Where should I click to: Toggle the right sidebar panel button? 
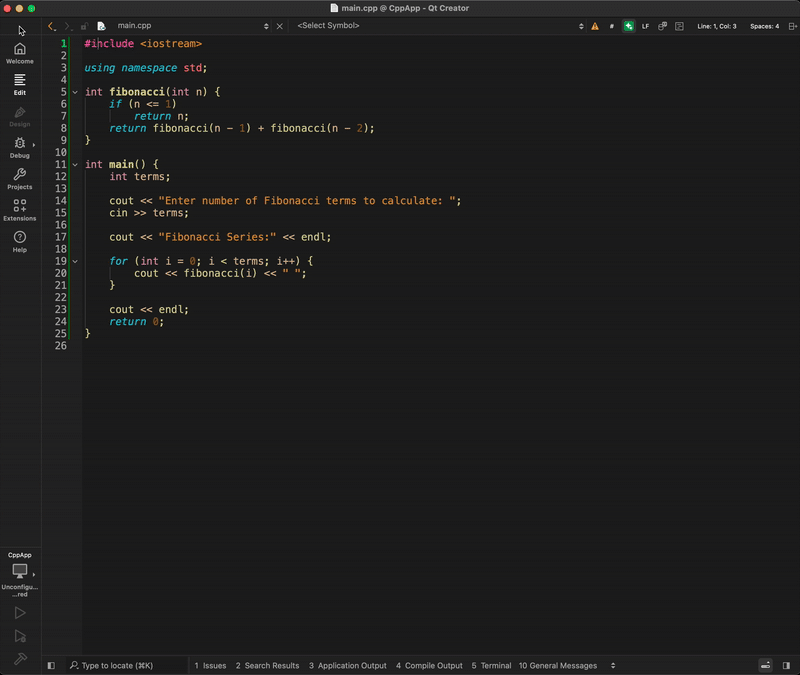(x=784, y=665)
